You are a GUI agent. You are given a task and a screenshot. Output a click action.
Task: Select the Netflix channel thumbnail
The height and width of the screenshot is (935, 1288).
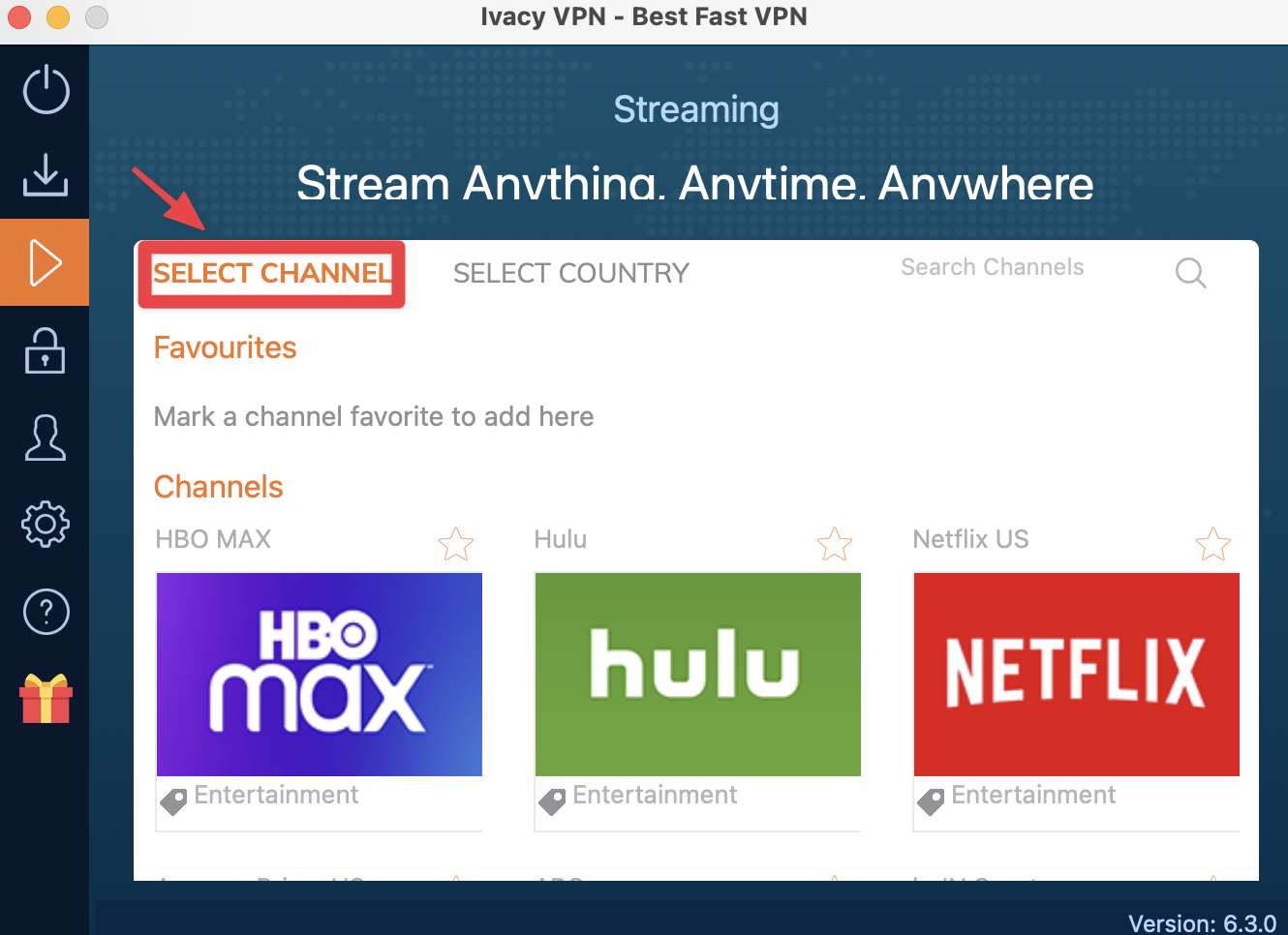tap(1077, 674)
